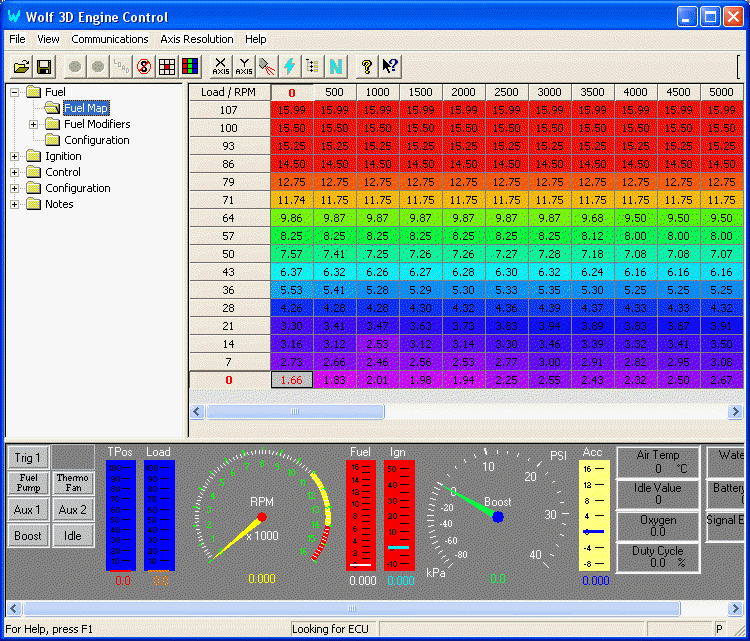Screen dimensions: 750x641
Task: Click the Save floppy disk icon
Action: (44, 67)
